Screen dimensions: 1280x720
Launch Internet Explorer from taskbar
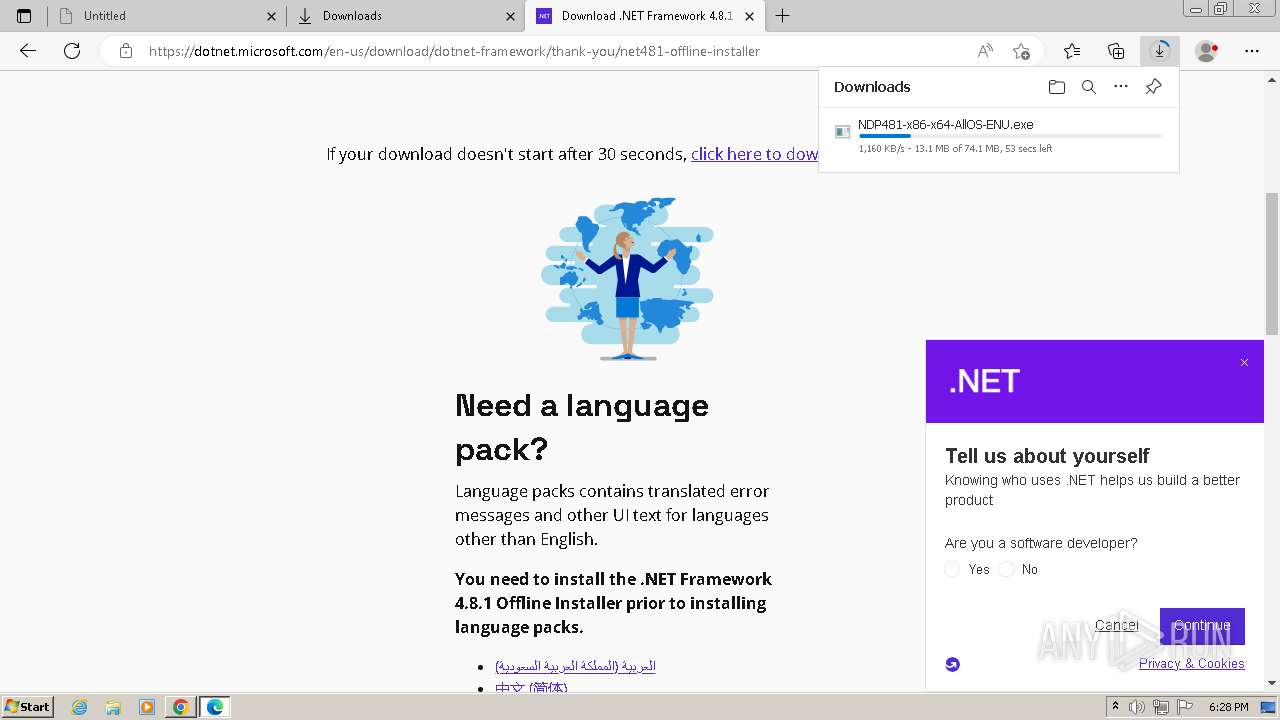[x=80, y=707]
